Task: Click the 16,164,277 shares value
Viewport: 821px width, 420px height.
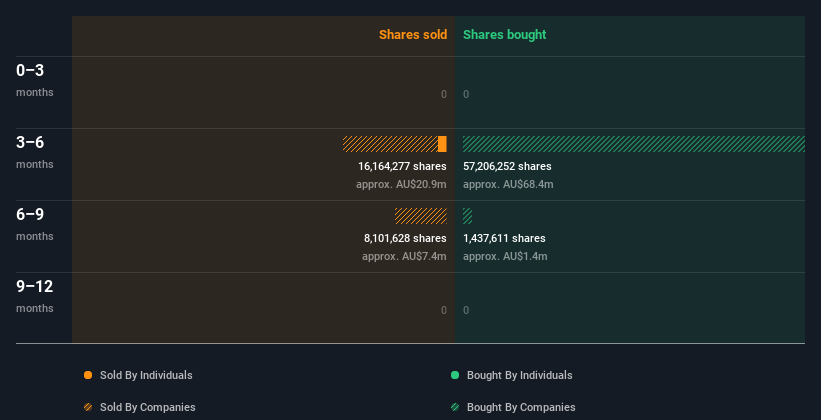Action: (402, 166)
